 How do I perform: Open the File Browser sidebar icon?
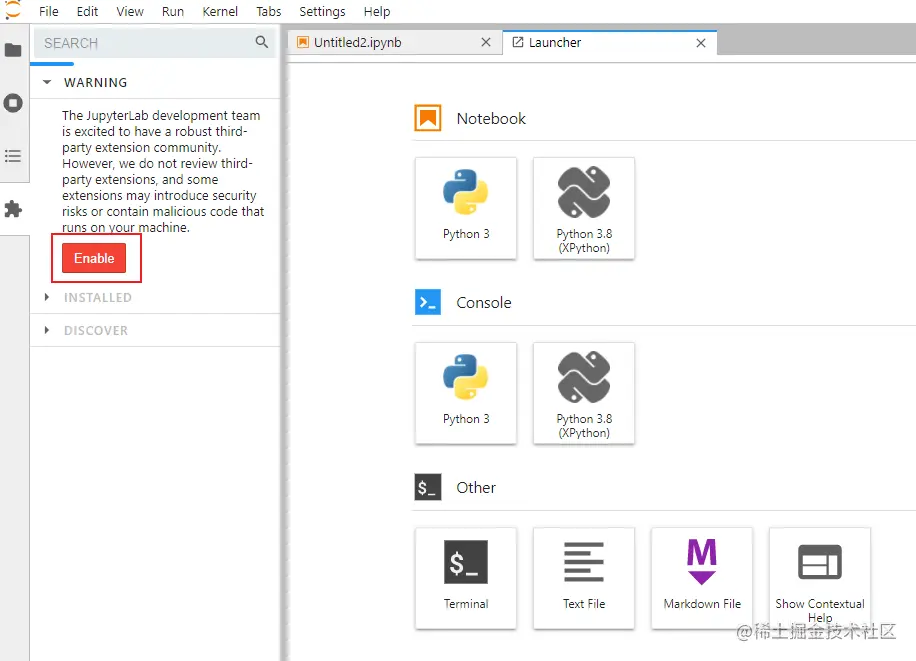[x=13, y=50]
